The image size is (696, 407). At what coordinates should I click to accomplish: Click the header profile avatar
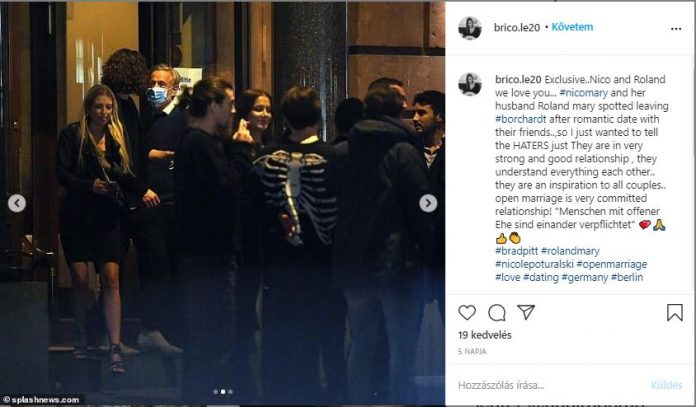(x=470, y=28)
